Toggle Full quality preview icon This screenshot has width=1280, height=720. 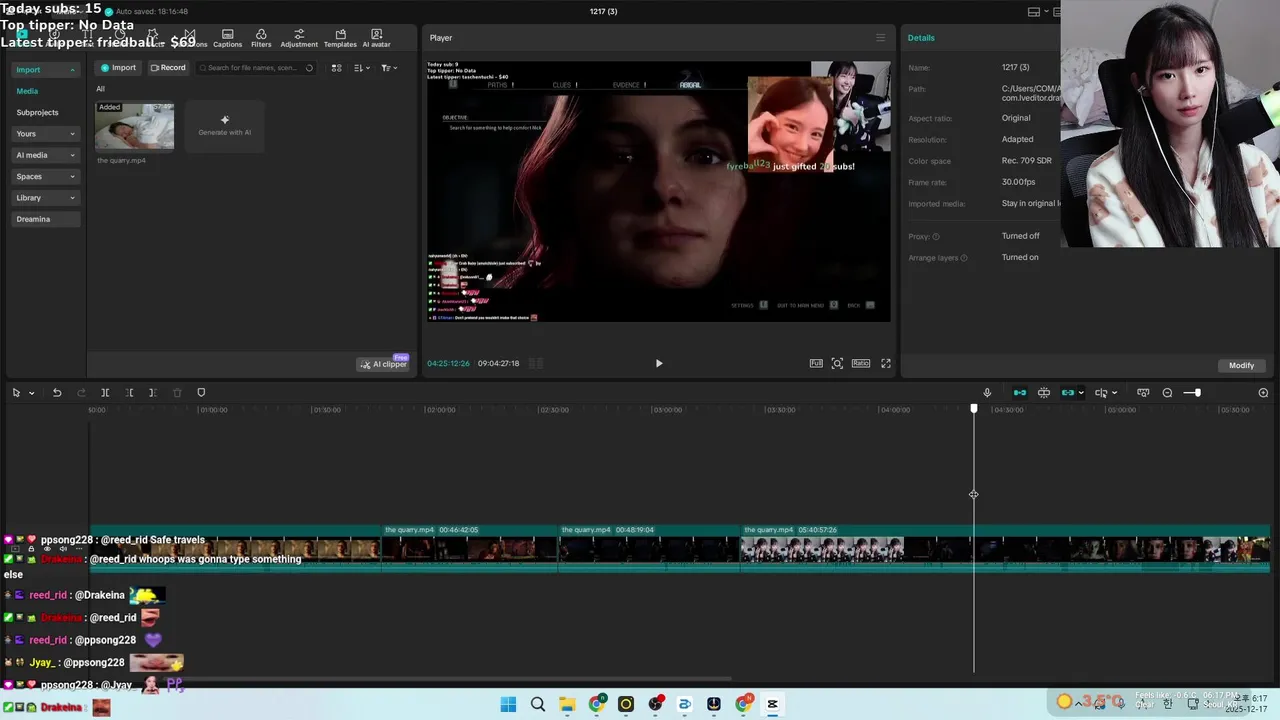tap(816, 363)
